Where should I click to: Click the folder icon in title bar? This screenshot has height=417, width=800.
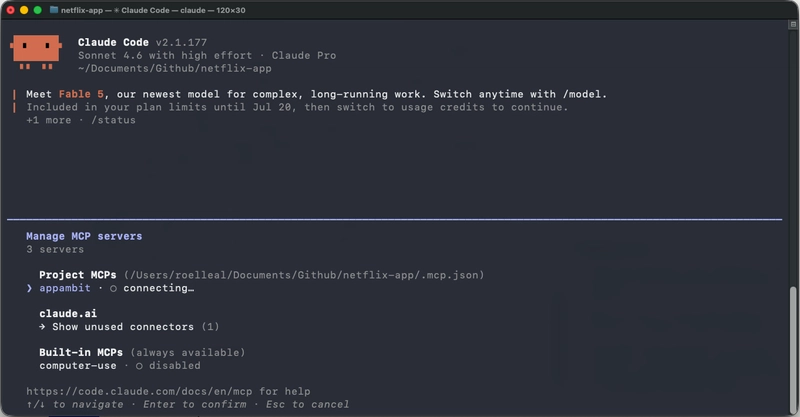click(54, 10)
